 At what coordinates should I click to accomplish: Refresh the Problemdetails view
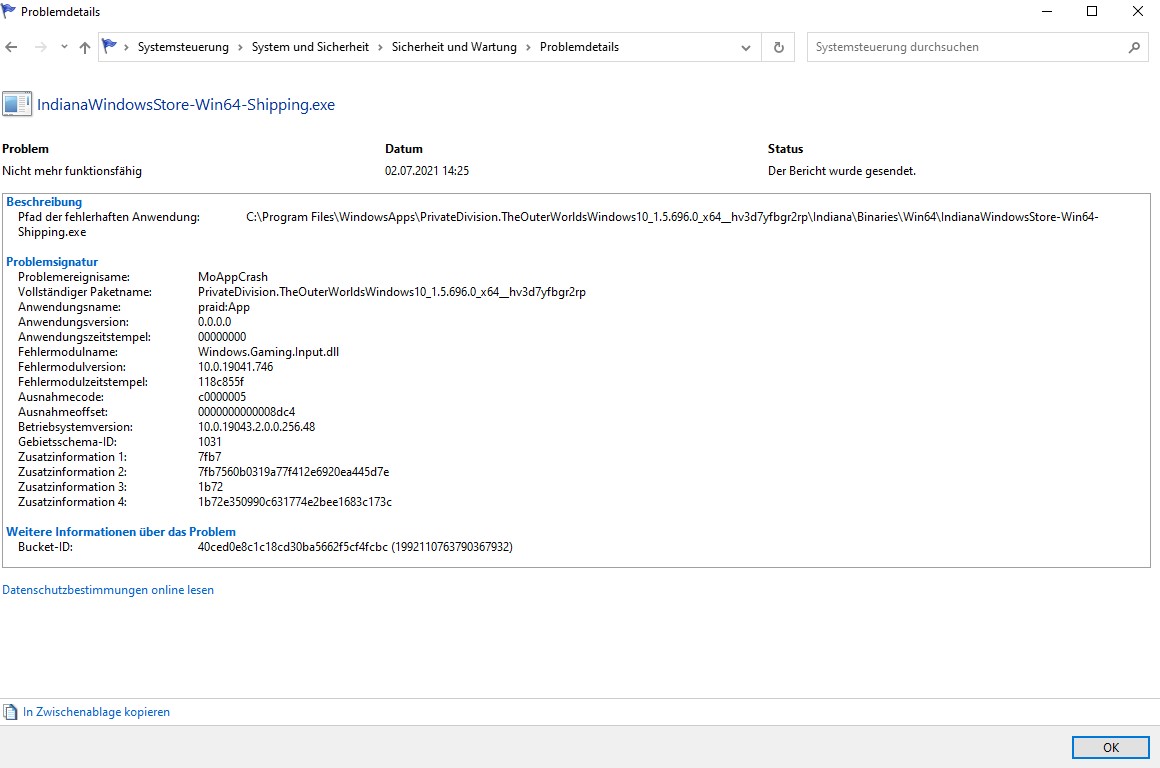point(778,47)
